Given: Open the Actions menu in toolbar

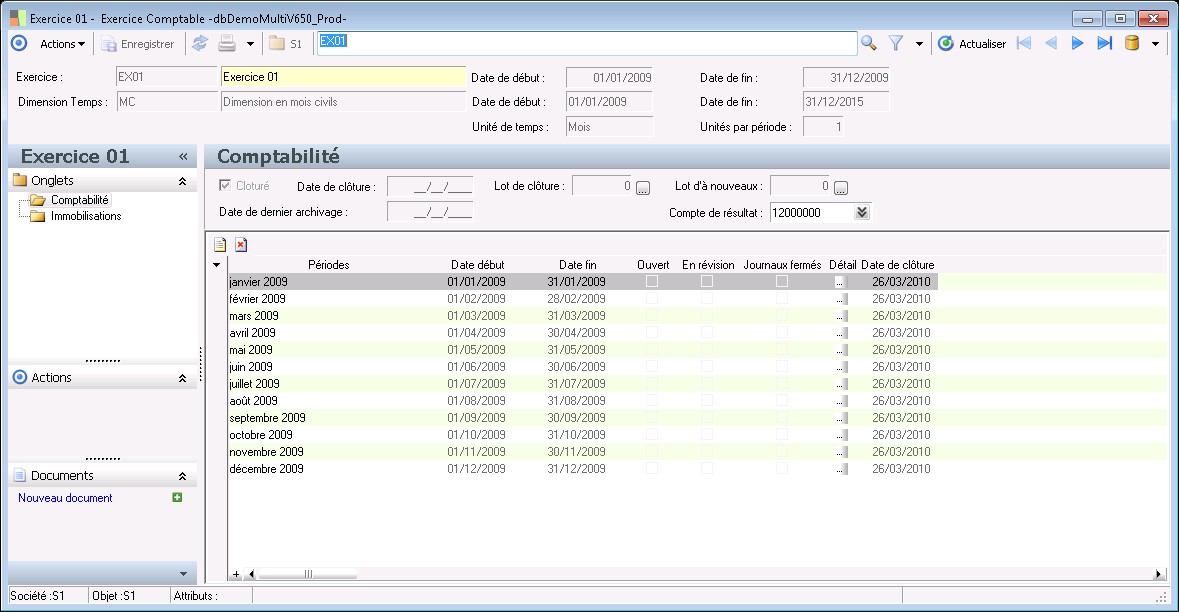Looking at the screenshot, I should pos(62,44).
